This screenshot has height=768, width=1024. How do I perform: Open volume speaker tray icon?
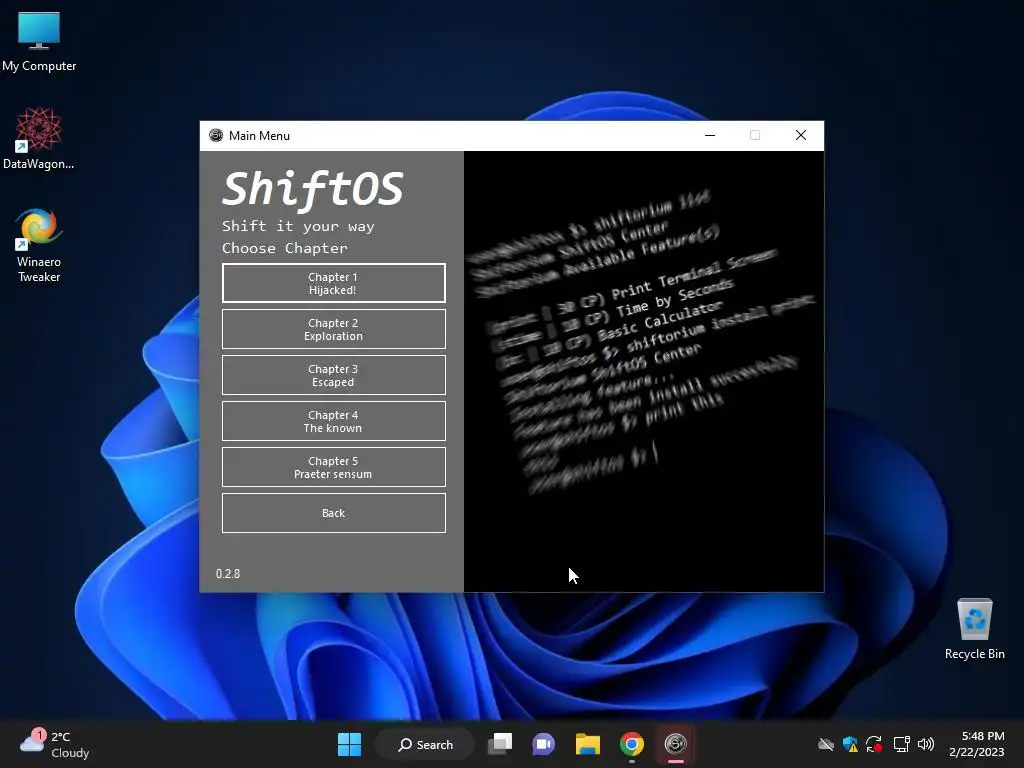[925, 744]
